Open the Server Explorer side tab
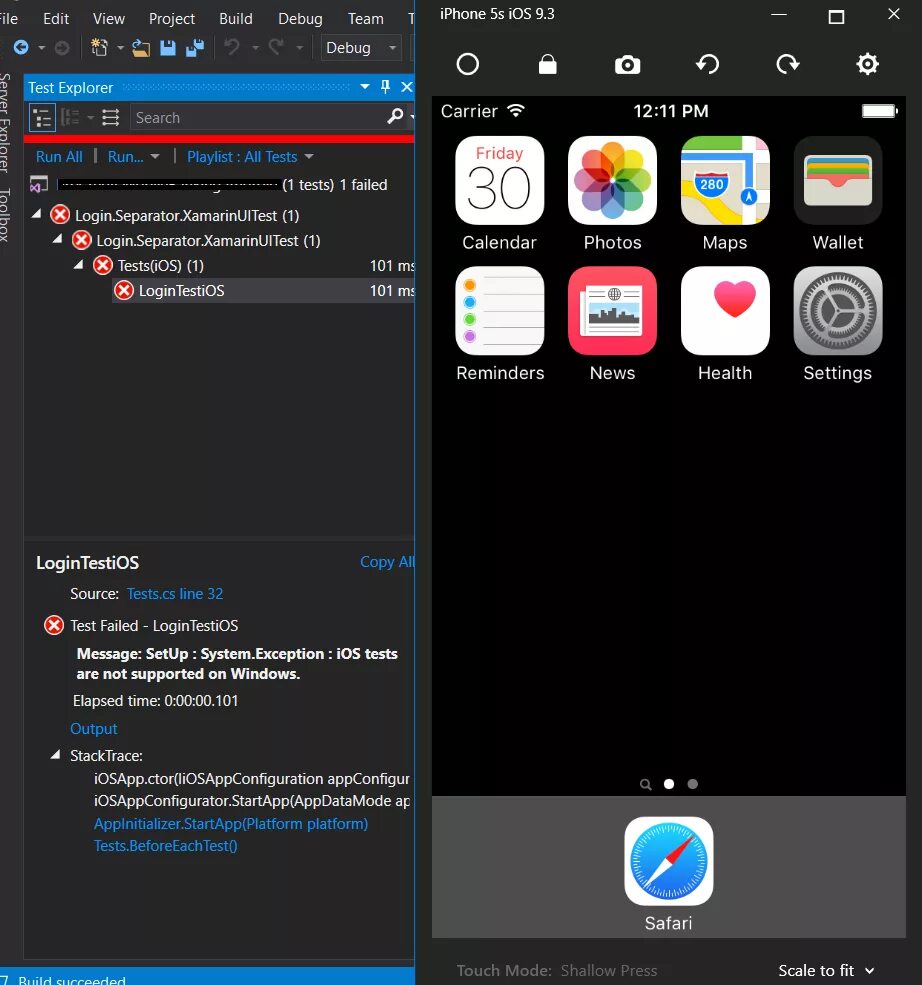This screenshot has width=922, height=985. [x=5, y=122]
